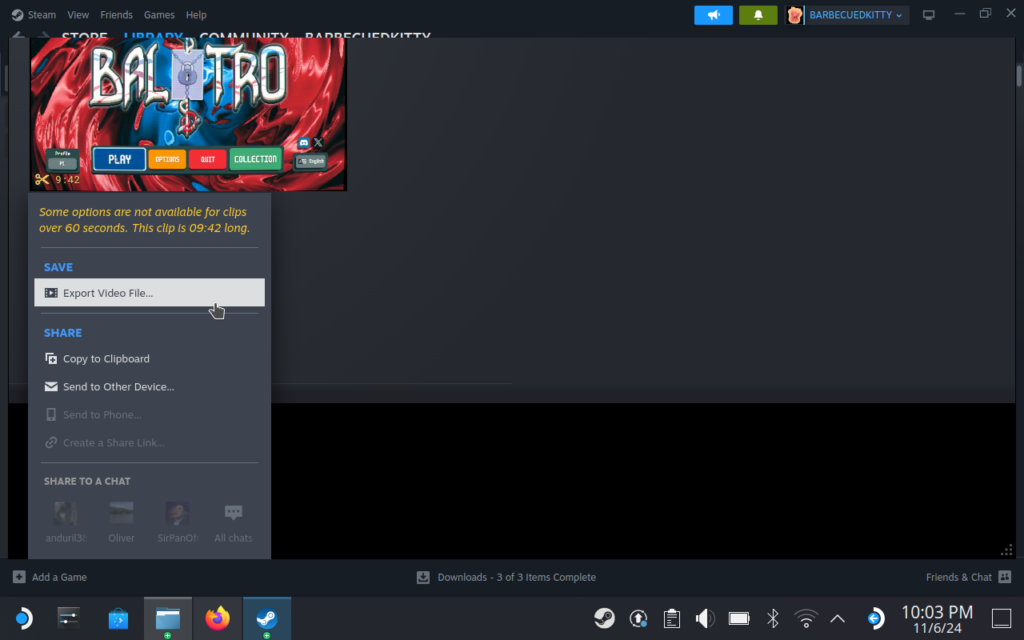Open the blue announcements megaphone icon
The image size is (1024, 640).
(712, 14)
